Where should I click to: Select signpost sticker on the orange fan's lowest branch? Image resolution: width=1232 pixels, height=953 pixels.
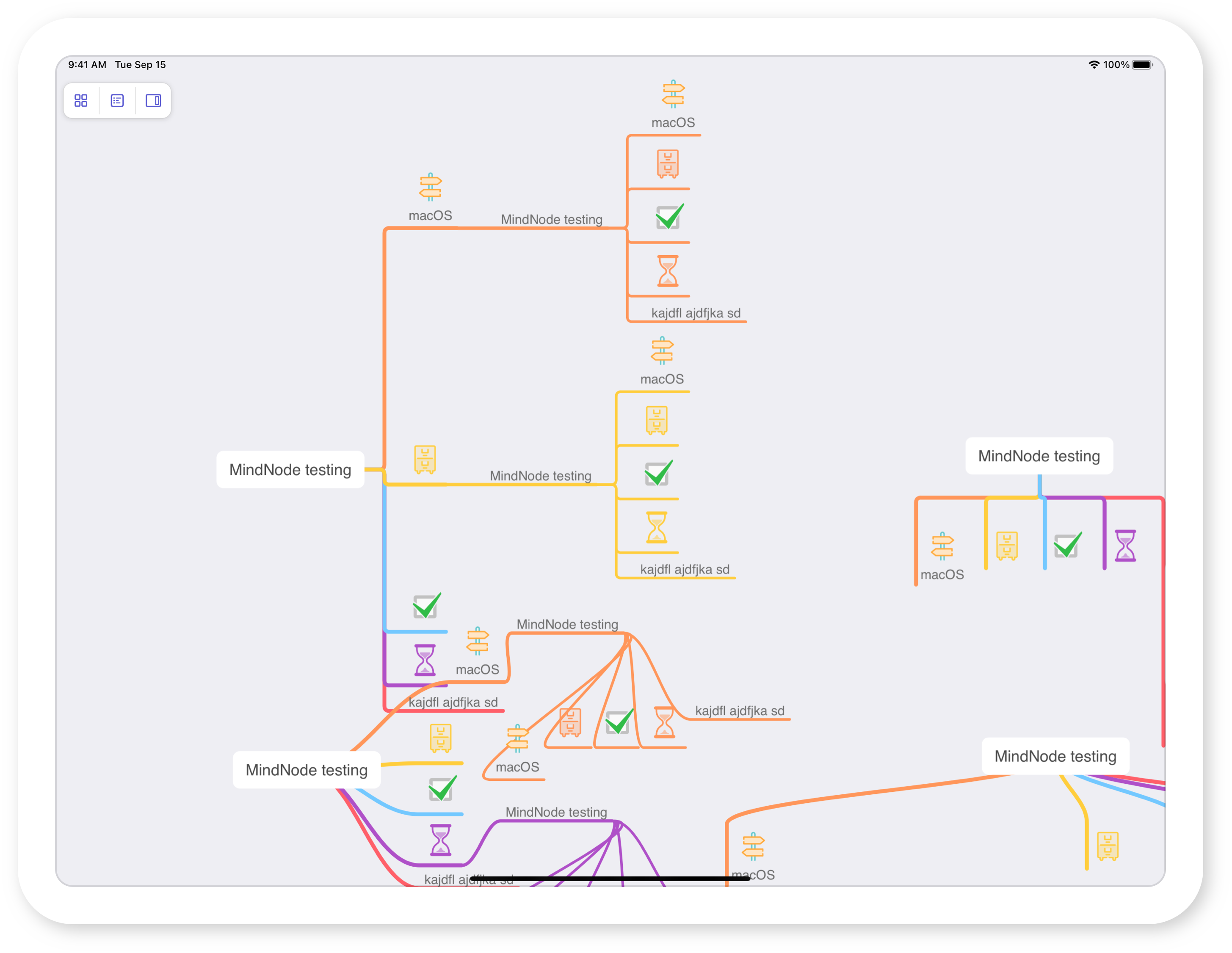pos(517,739)
